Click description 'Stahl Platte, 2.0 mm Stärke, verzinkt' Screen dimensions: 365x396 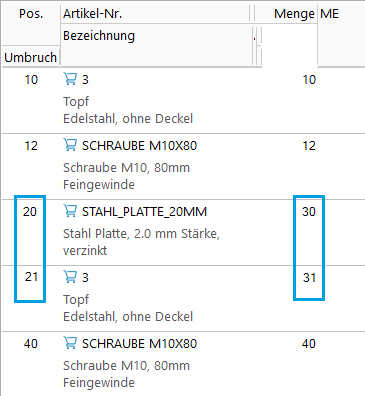[141, 242]
